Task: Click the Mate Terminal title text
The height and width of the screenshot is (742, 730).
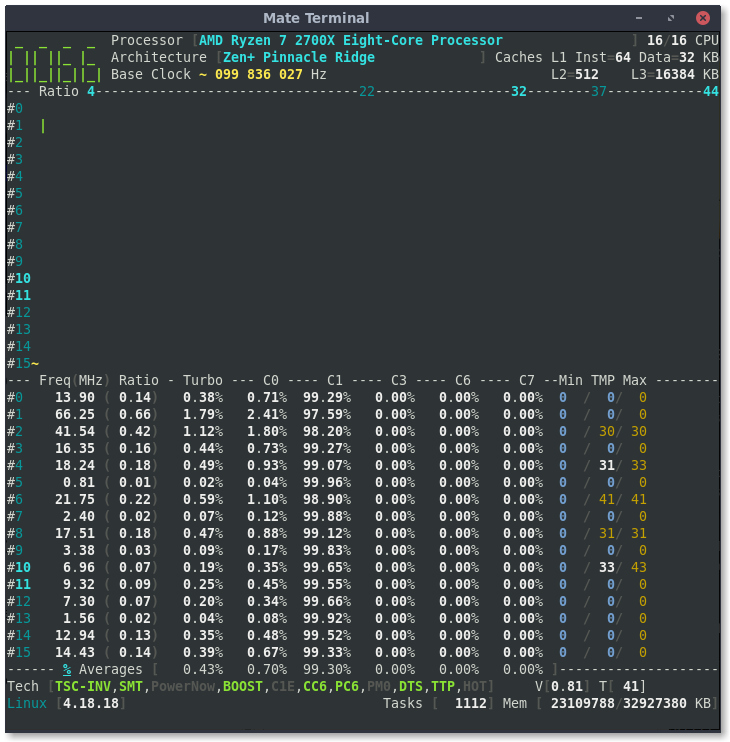Action: tap(316, 18)
